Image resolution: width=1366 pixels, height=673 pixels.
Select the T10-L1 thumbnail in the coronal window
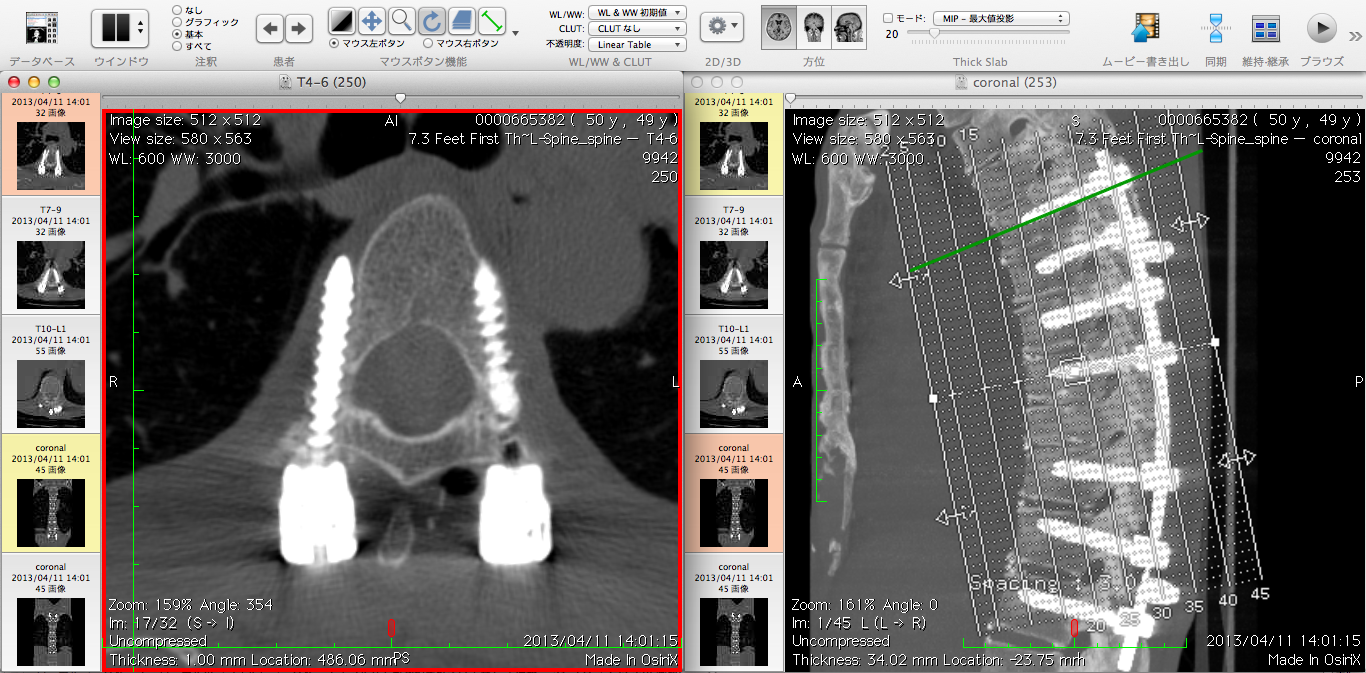point(734,374)
